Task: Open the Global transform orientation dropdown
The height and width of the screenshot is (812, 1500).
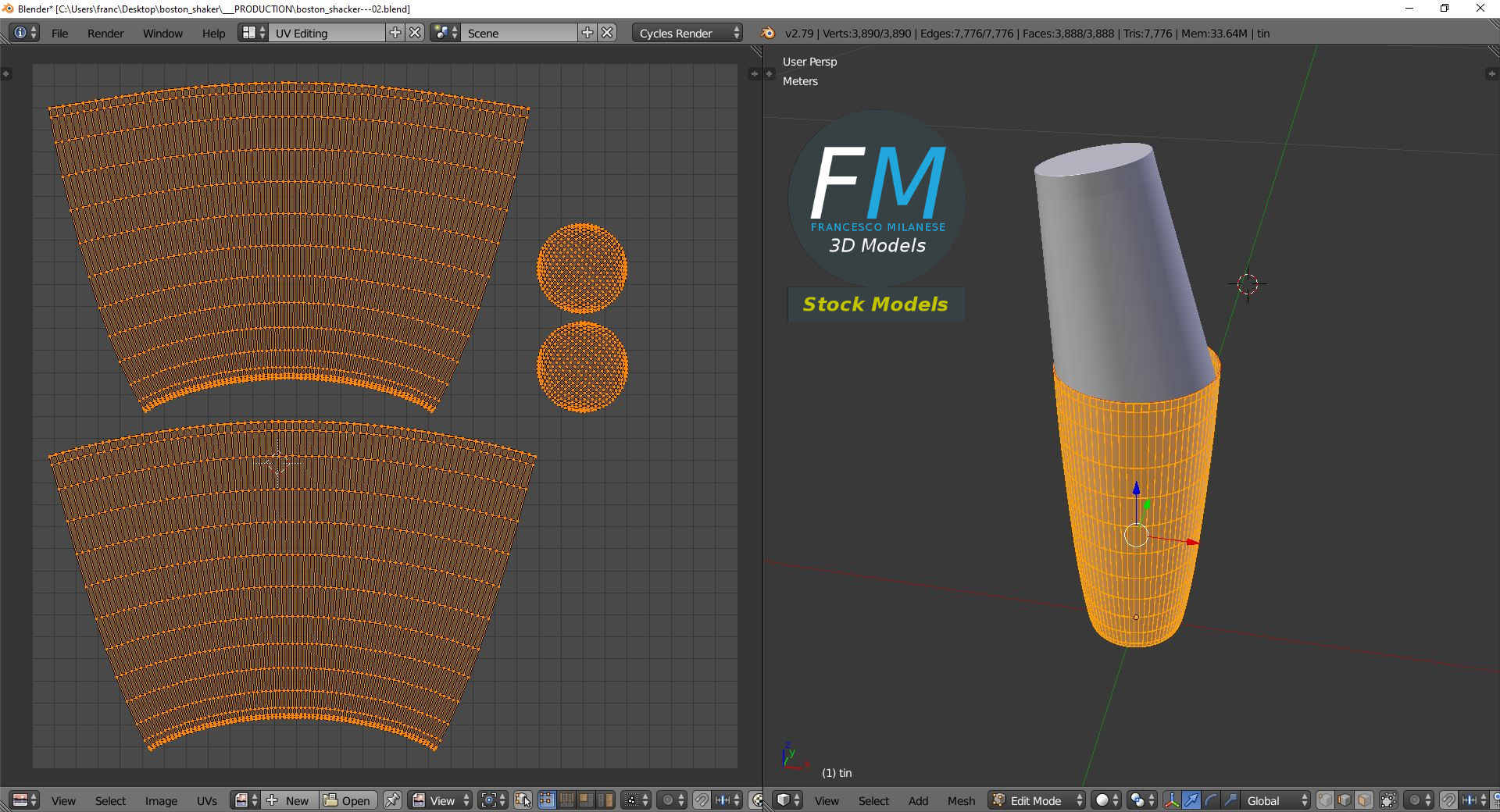Action: (x=1273, y=800)
